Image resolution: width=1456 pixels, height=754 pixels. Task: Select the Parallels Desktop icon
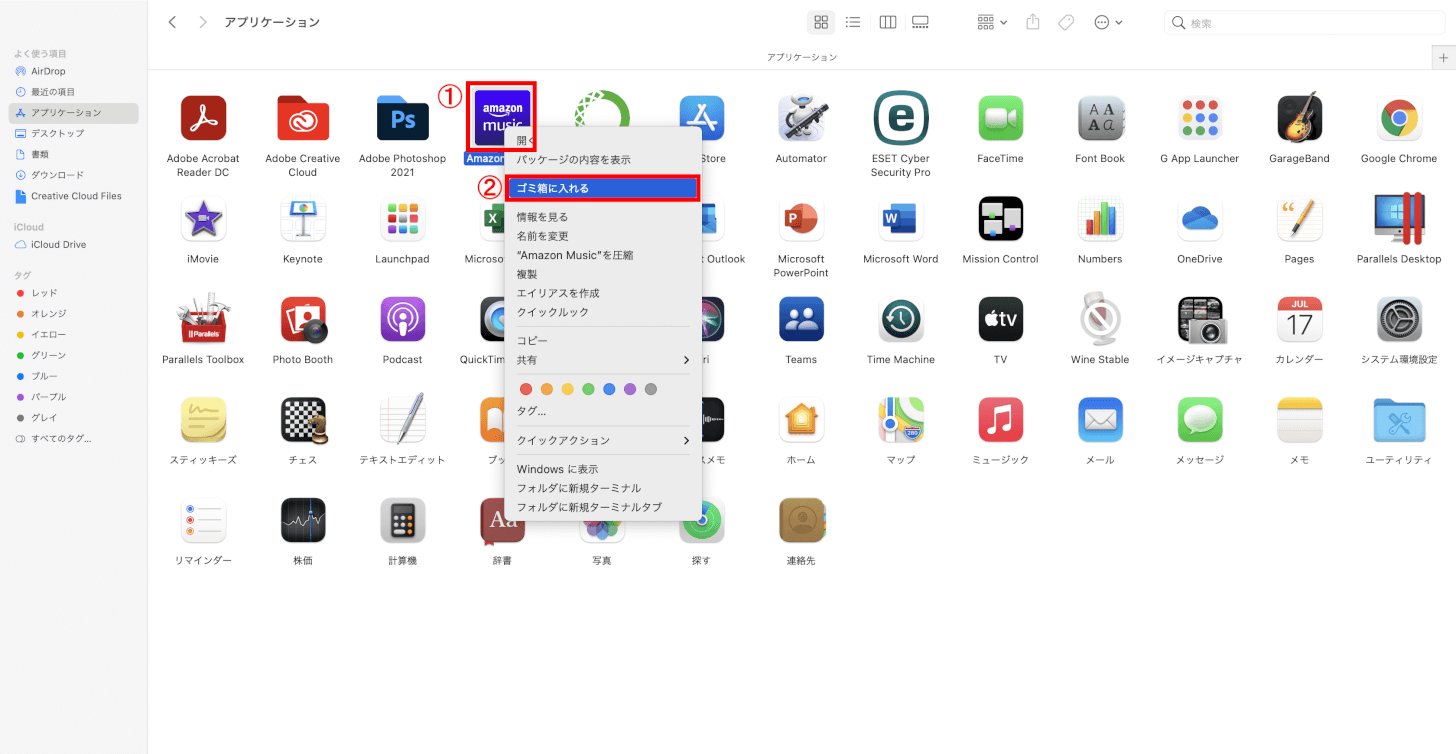[1399, 218]
